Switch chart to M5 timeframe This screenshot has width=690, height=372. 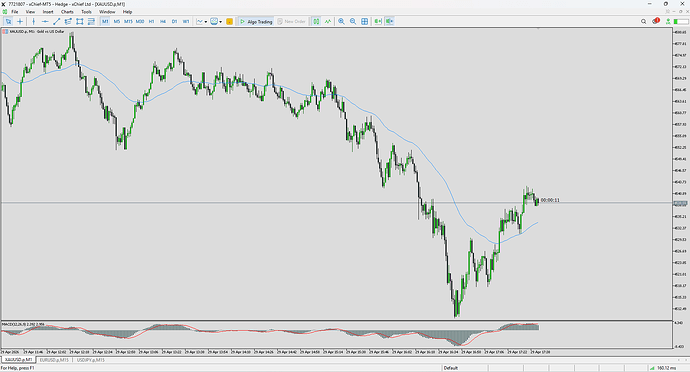point(117,21)
